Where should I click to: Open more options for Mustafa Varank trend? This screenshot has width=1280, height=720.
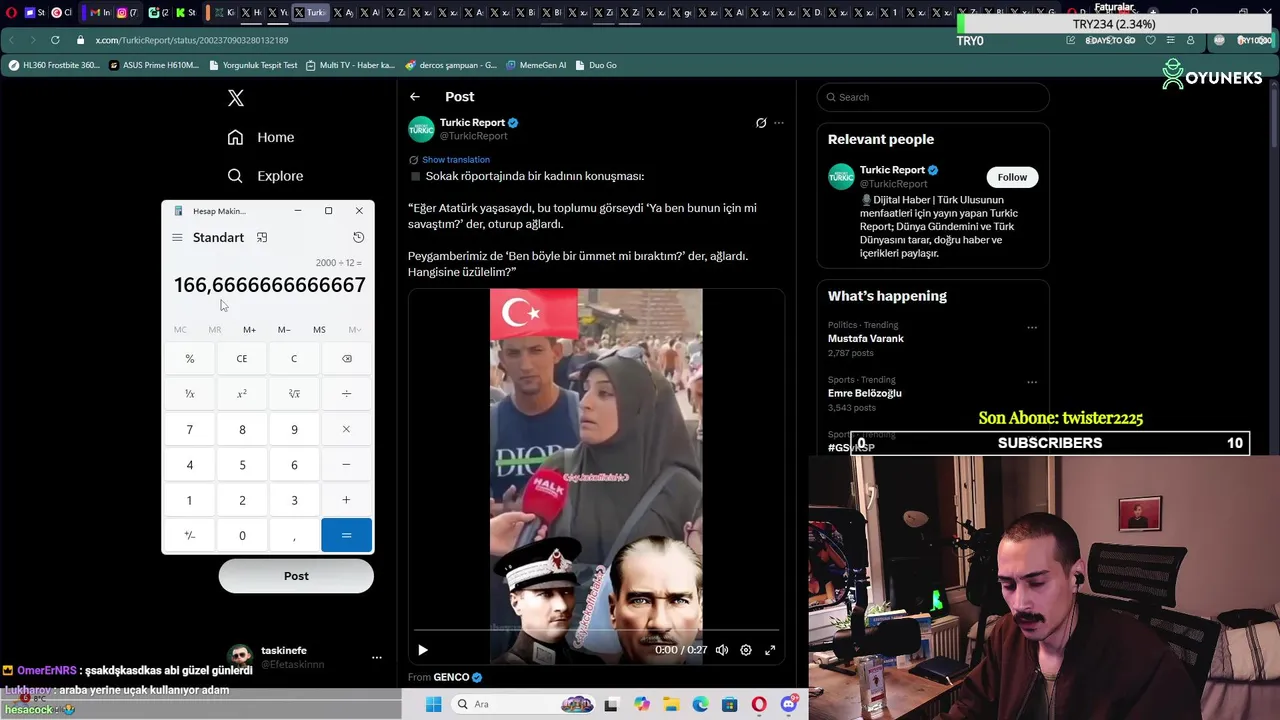[1032, 327]
